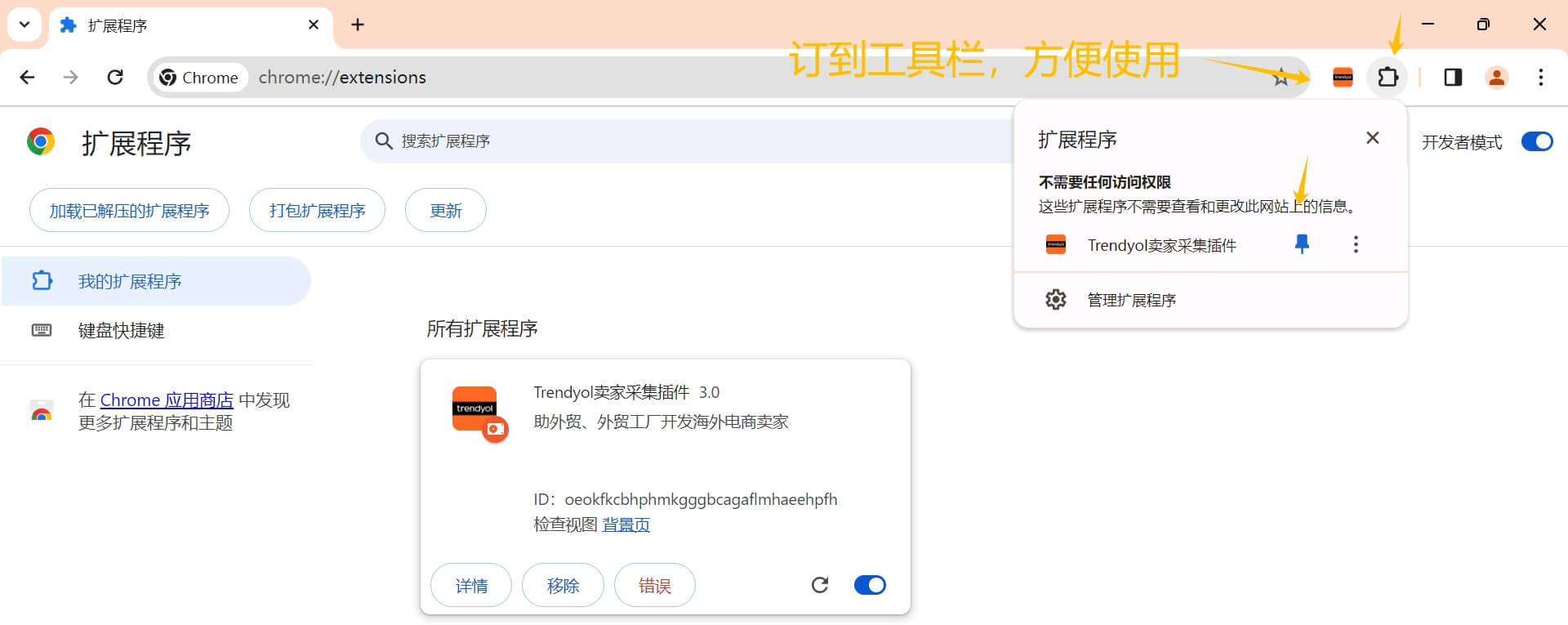
Task: Click extension description 助外贸、外贸工厂开发海外电商卖家
Action: 661,422
